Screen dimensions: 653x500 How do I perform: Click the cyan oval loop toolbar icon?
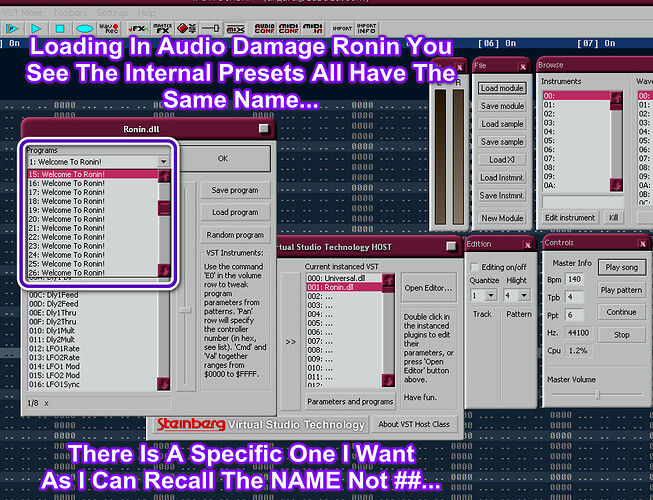tap(85, 28)
